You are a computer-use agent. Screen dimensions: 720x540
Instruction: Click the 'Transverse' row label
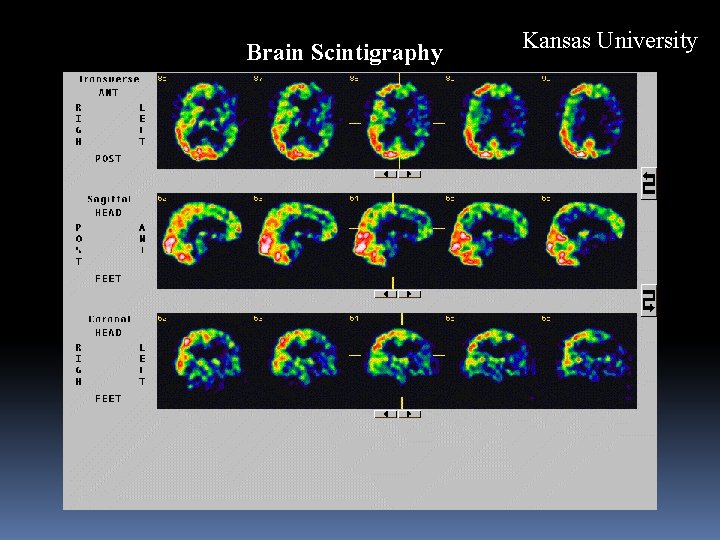point(109,79)
